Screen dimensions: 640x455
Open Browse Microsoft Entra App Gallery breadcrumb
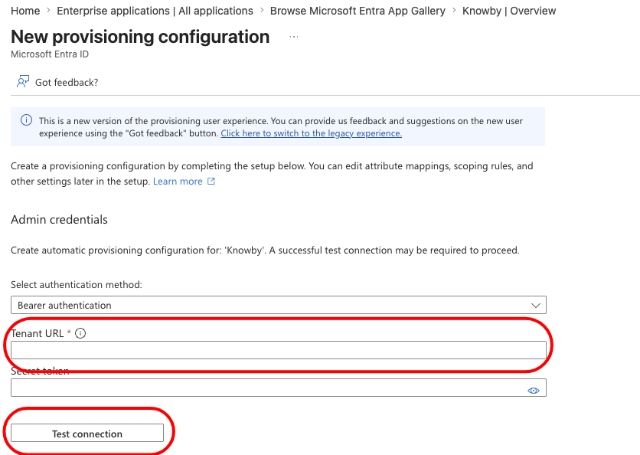point(358,11)
